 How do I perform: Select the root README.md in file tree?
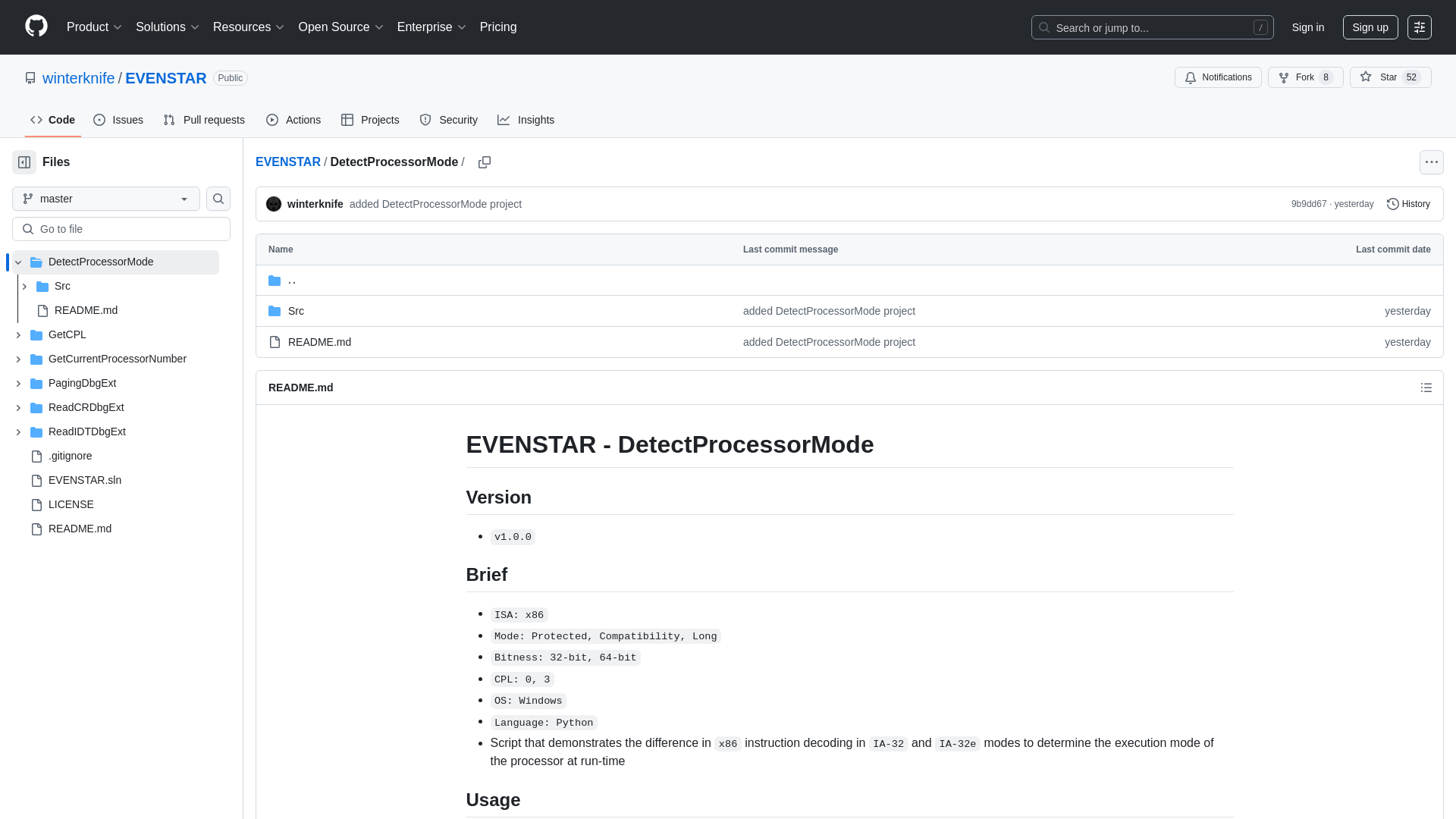(x=80, y=529)
